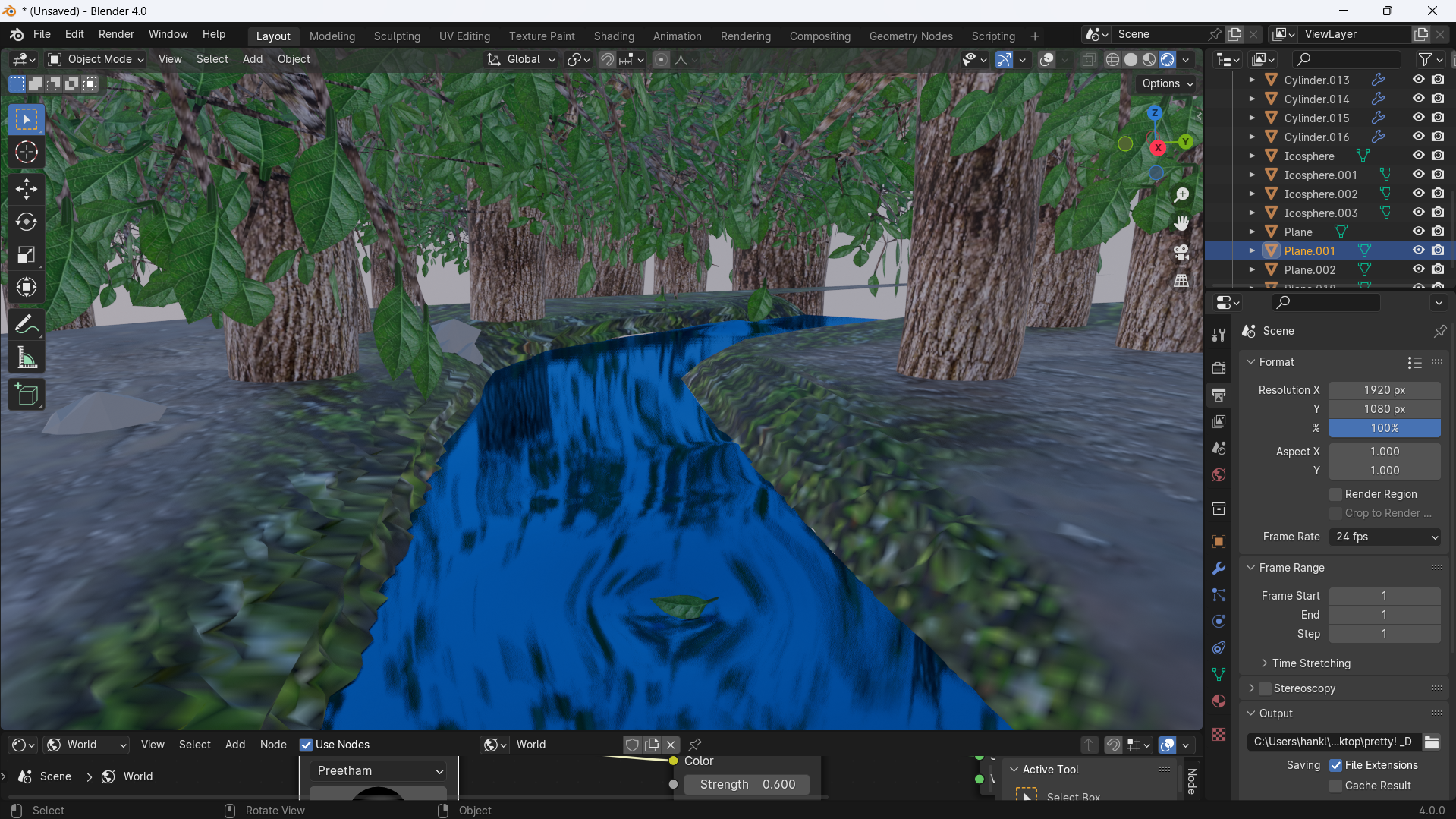Choose the Transform tool
The image size is (1456, 819).
pos(27,287)
